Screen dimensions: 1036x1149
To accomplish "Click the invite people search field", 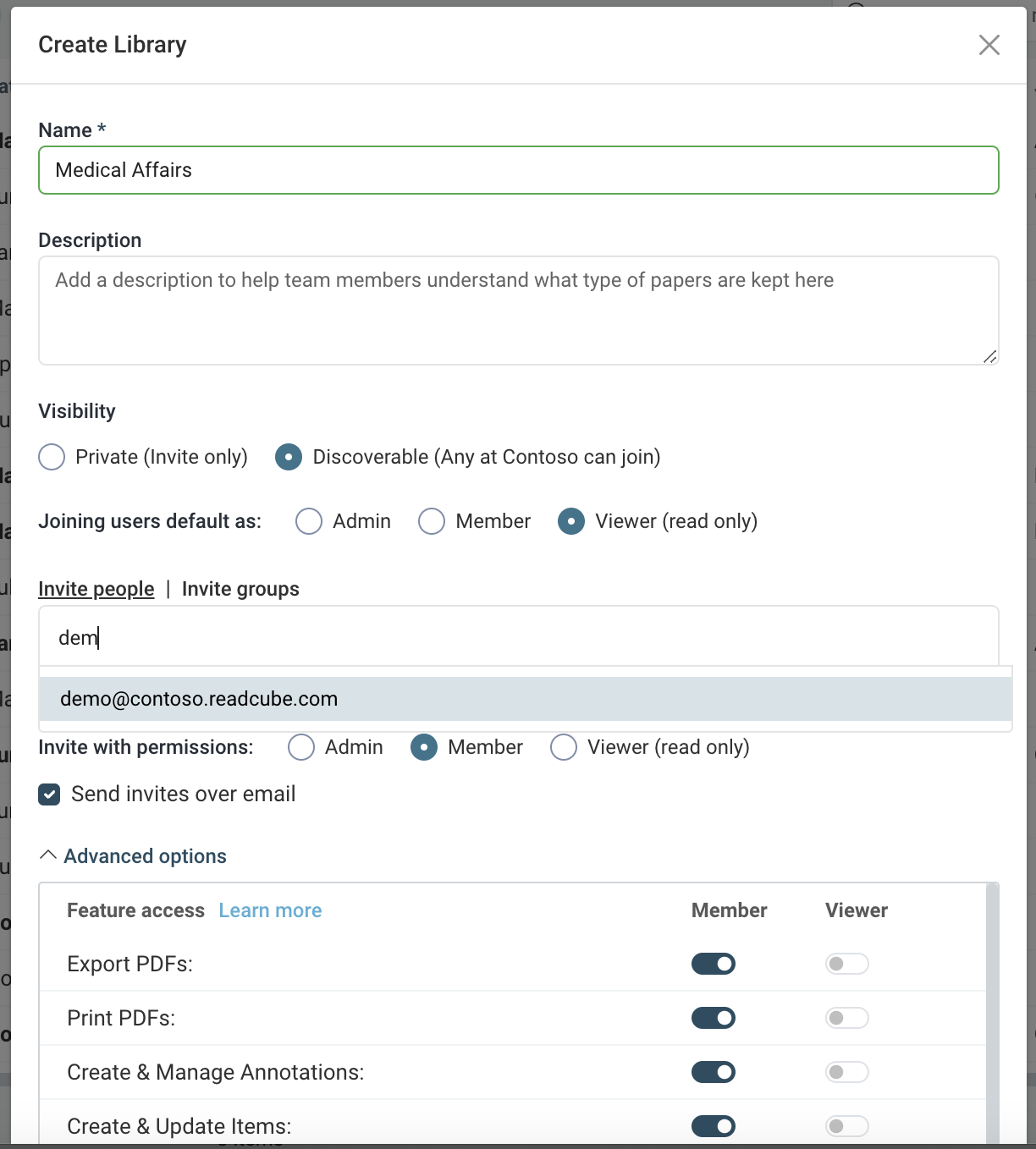I will tap(519, 637).
